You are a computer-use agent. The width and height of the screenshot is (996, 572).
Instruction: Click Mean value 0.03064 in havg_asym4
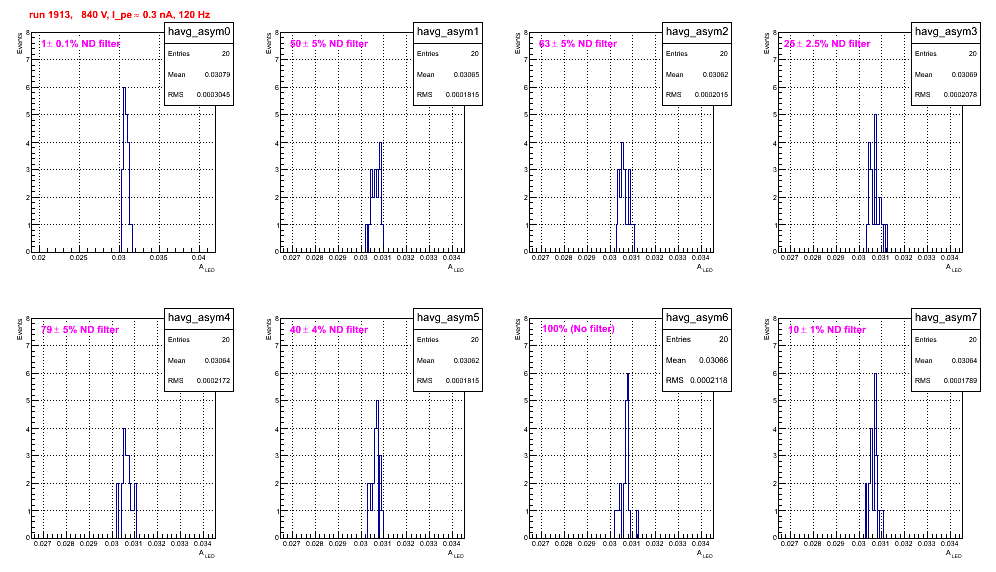[217, 360]
